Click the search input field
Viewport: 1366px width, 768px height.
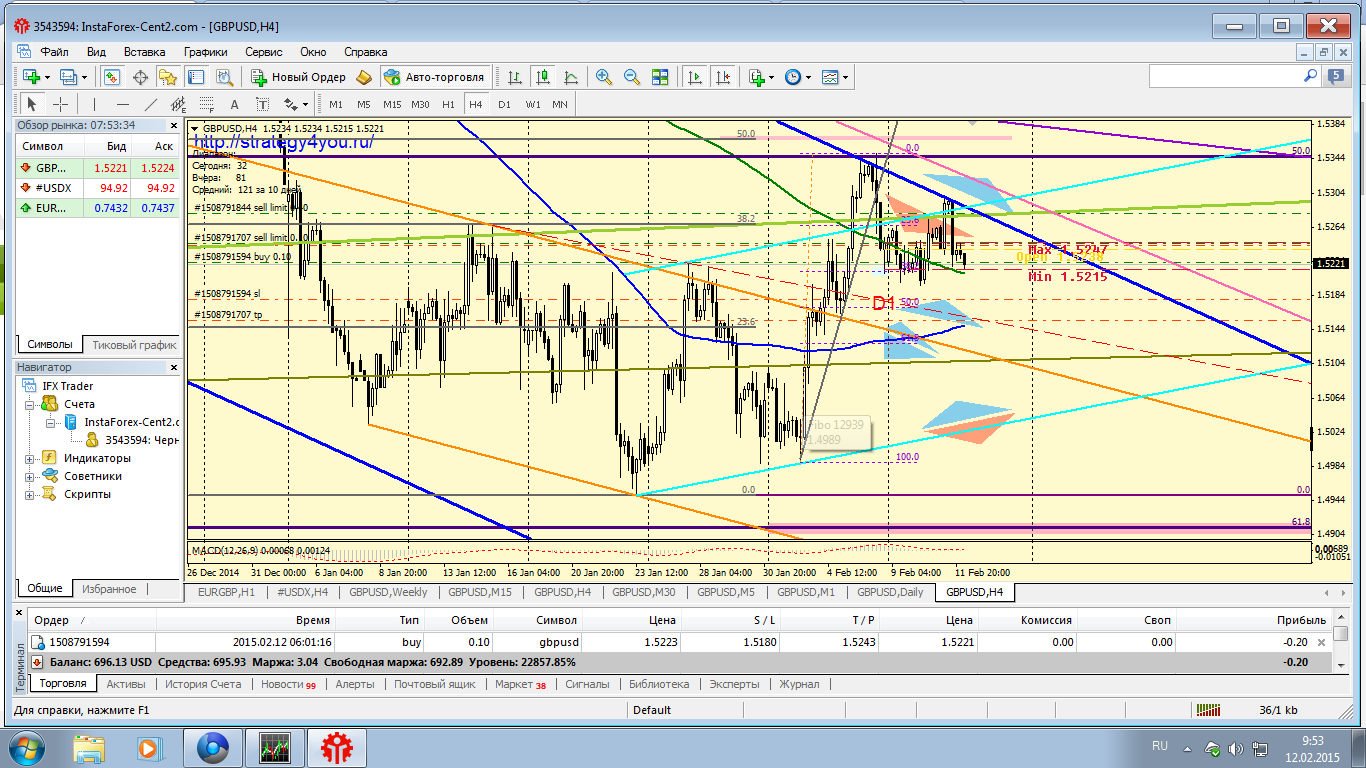click(x=1234, y=76)
